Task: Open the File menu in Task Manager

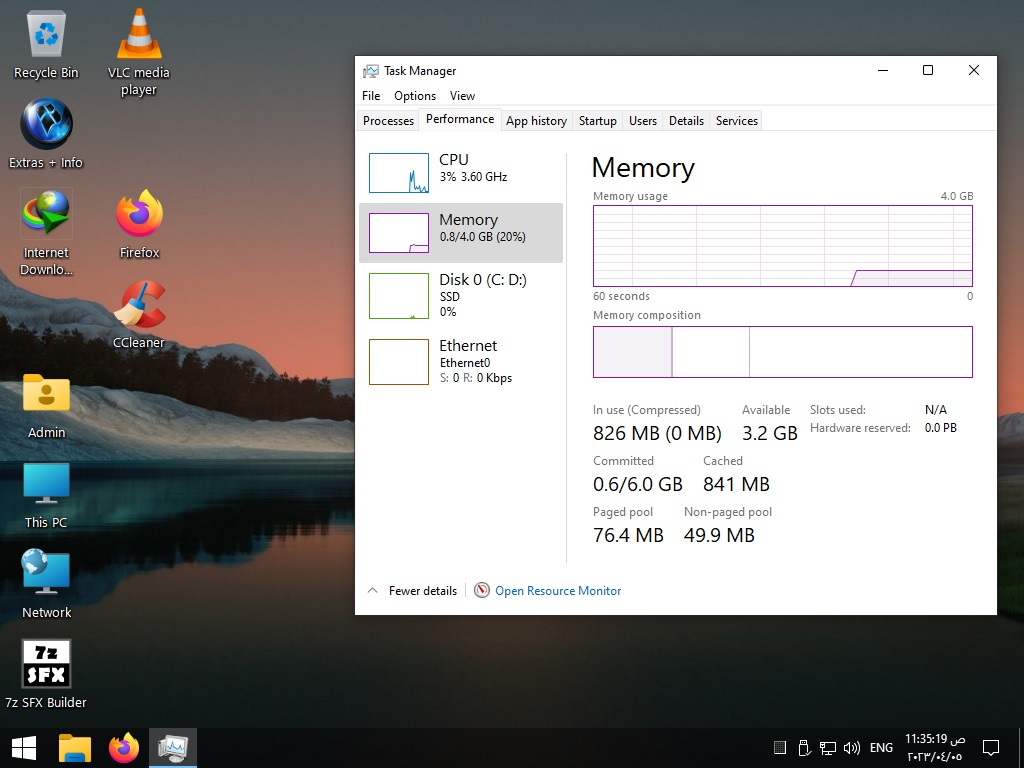Action: click(371, 95)
